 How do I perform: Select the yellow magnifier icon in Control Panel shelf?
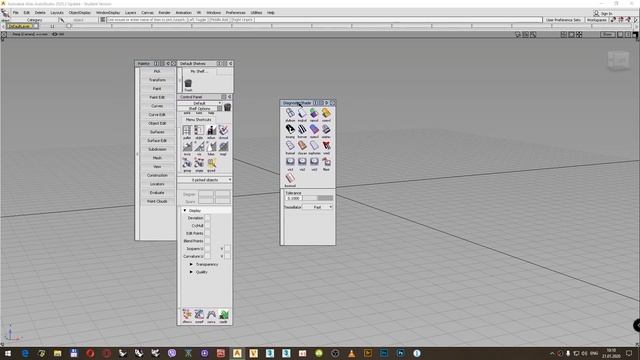coord(211,164)
